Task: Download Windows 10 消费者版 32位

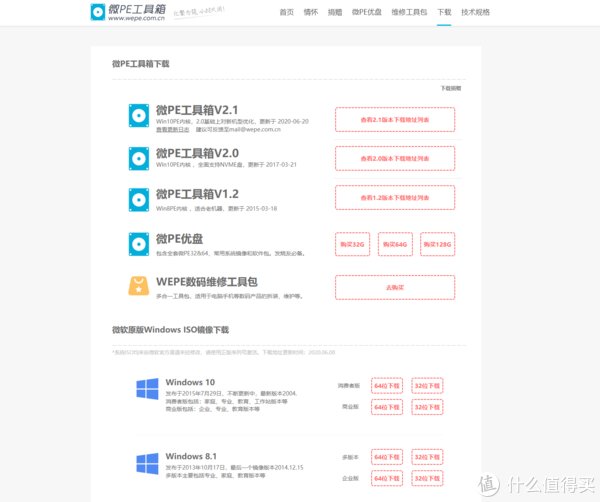Action: tap(427, 386)
